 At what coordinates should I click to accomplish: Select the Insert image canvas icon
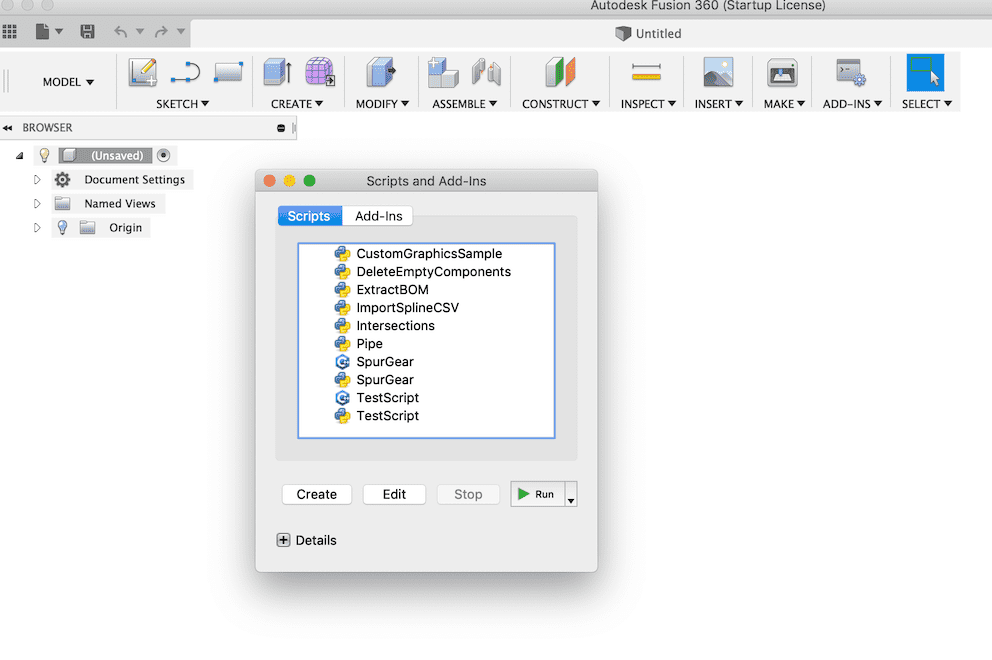point(719,72)
